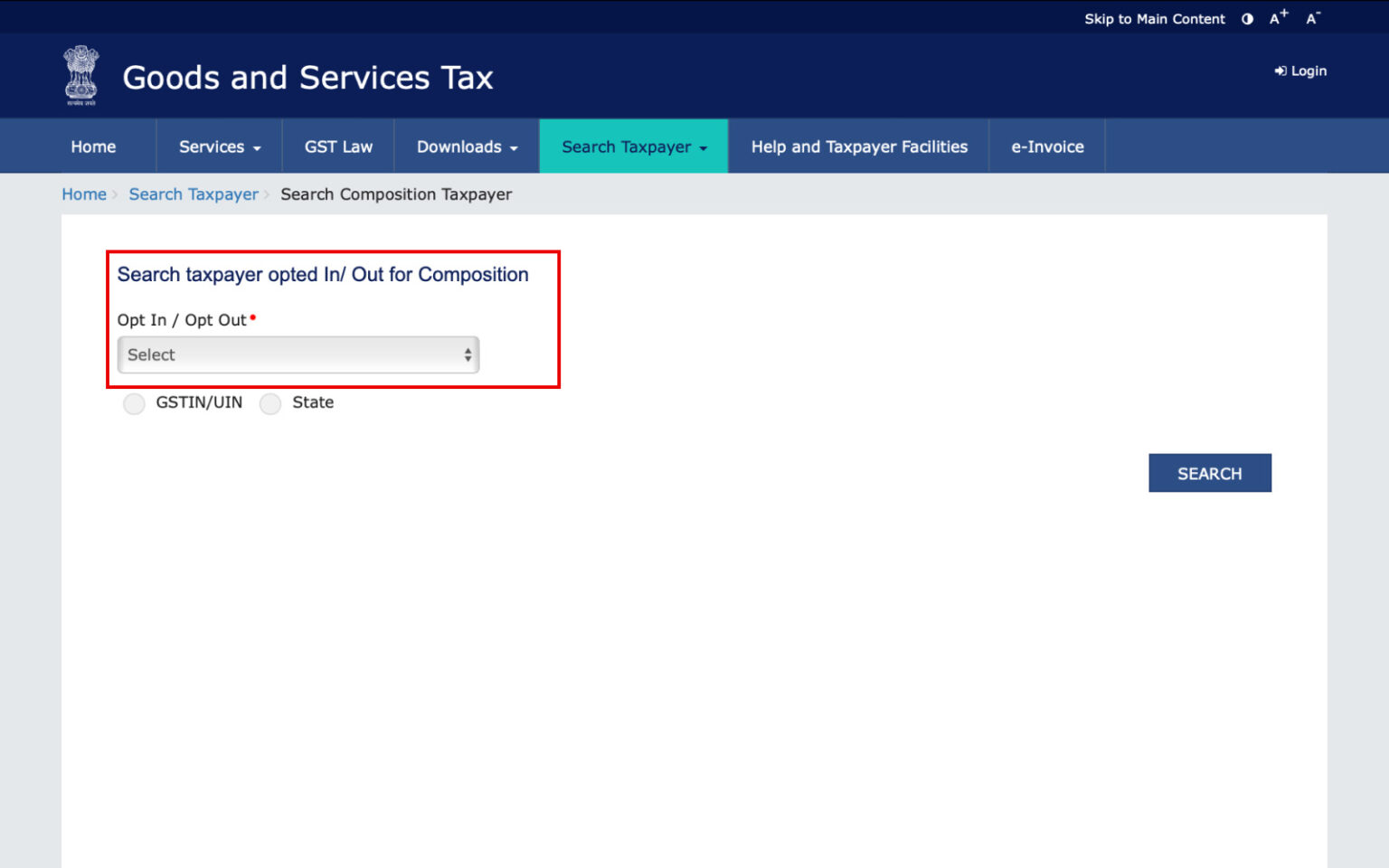
Task: Click the national emblem logo
Action: click(x=80, y=73)
